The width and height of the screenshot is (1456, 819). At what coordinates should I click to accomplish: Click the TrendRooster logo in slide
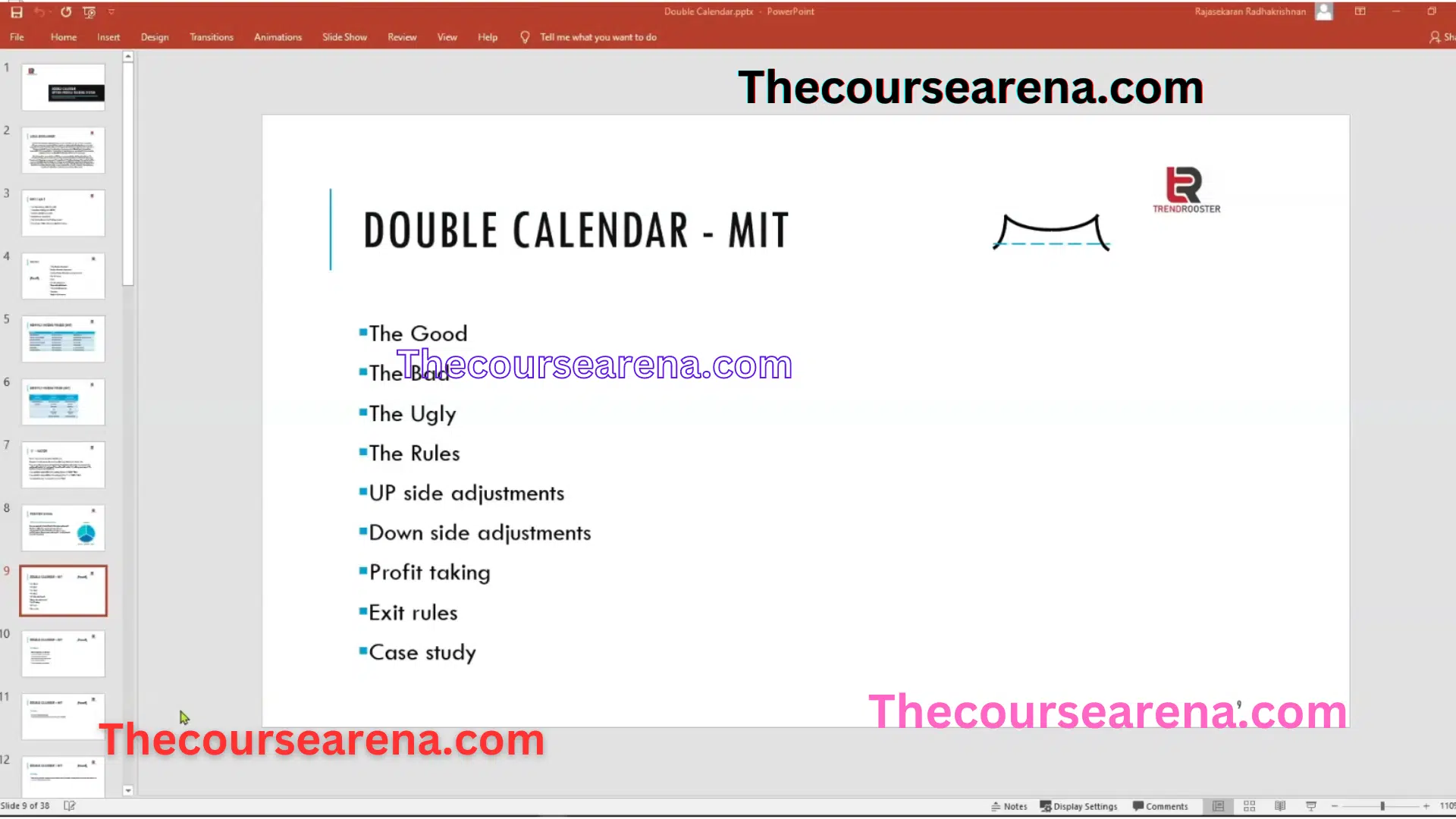point(1185,190)
